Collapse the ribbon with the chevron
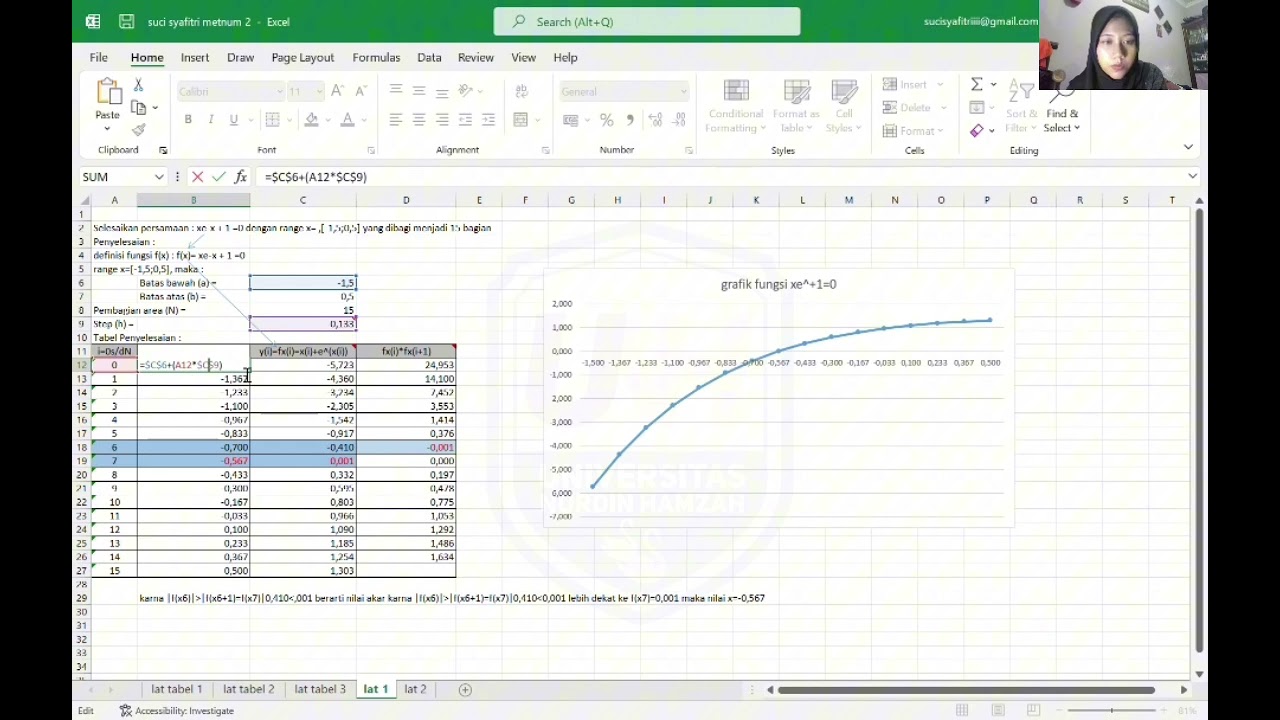 (1188, 147)
